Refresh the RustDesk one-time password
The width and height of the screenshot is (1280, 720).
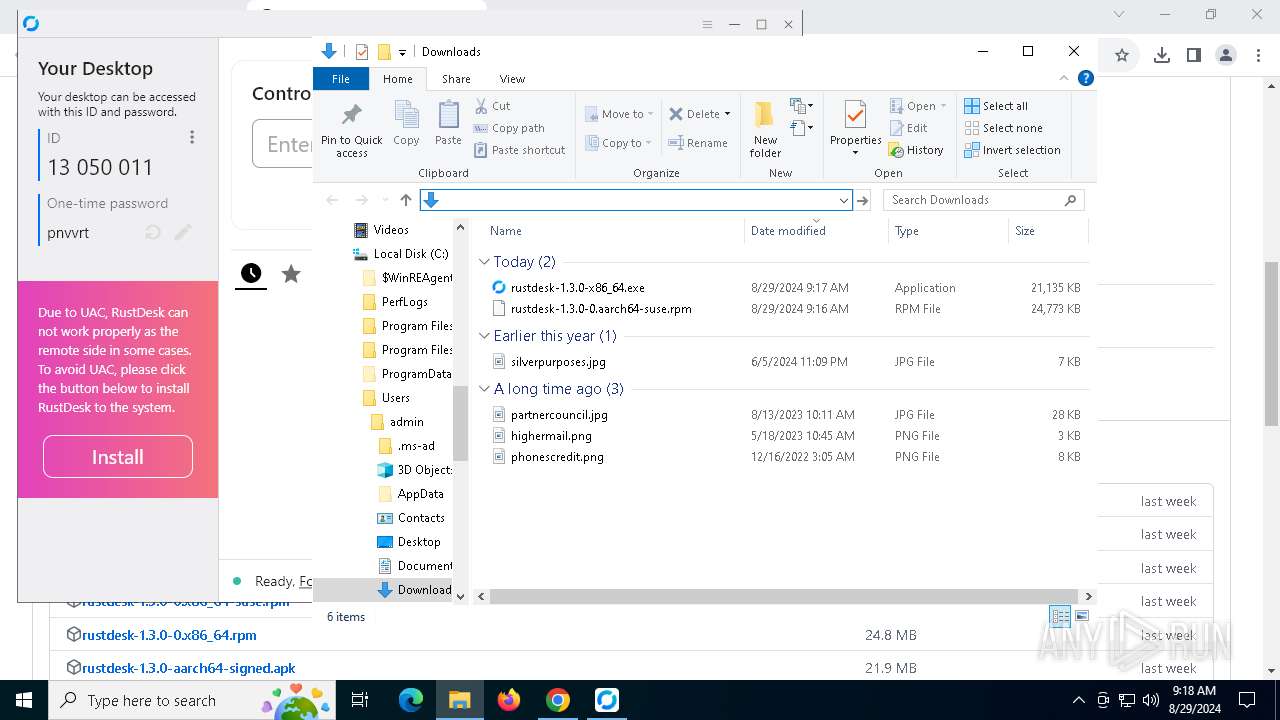pos(153,233)
